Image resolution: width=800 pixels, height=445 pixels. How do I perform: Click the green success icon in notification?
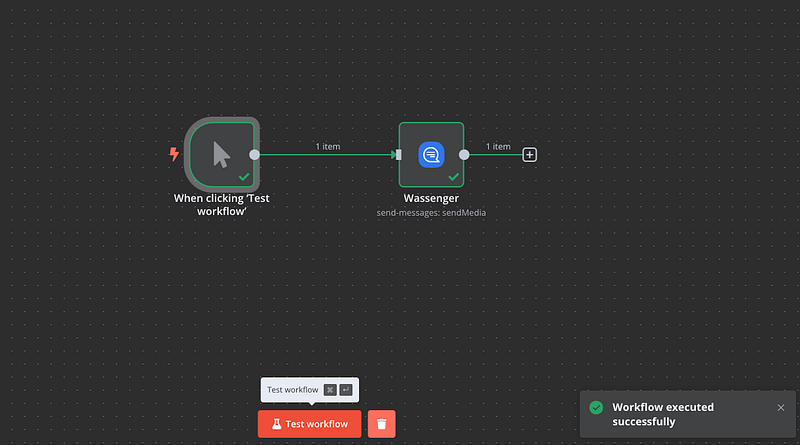coord(596,408)
